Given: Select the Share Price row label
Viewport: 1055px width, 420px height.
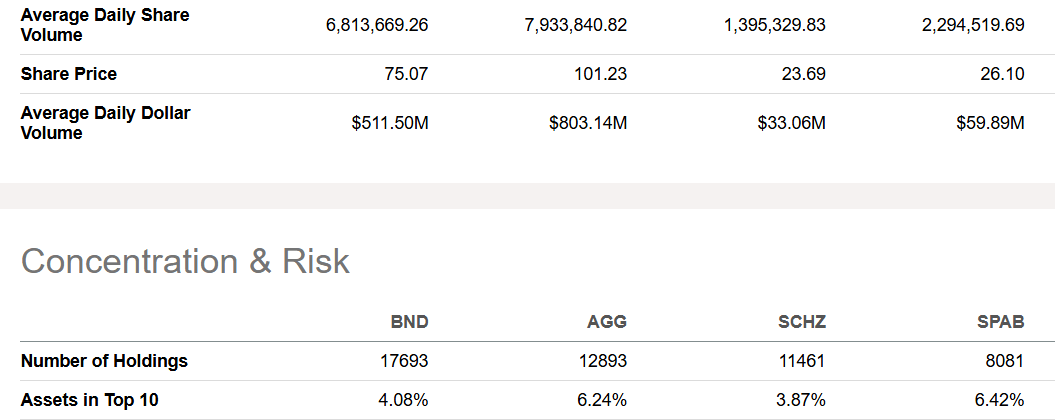Looking at the screenshot, I should [68, 74].
